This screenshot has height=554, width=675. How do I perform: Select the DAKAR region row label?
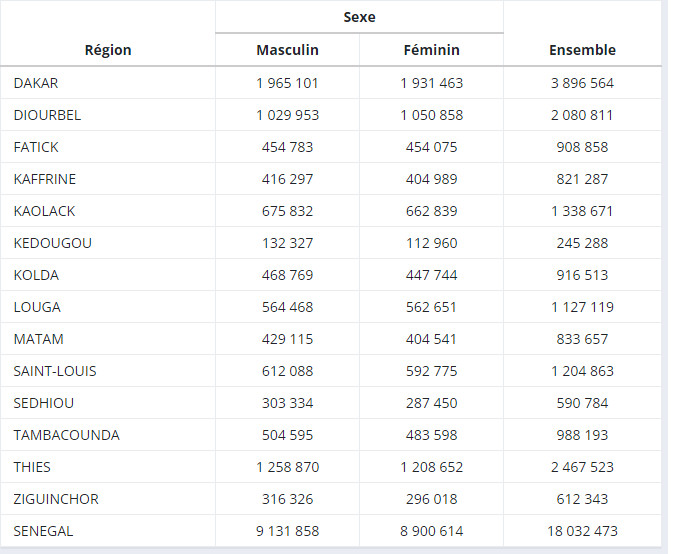36,83
